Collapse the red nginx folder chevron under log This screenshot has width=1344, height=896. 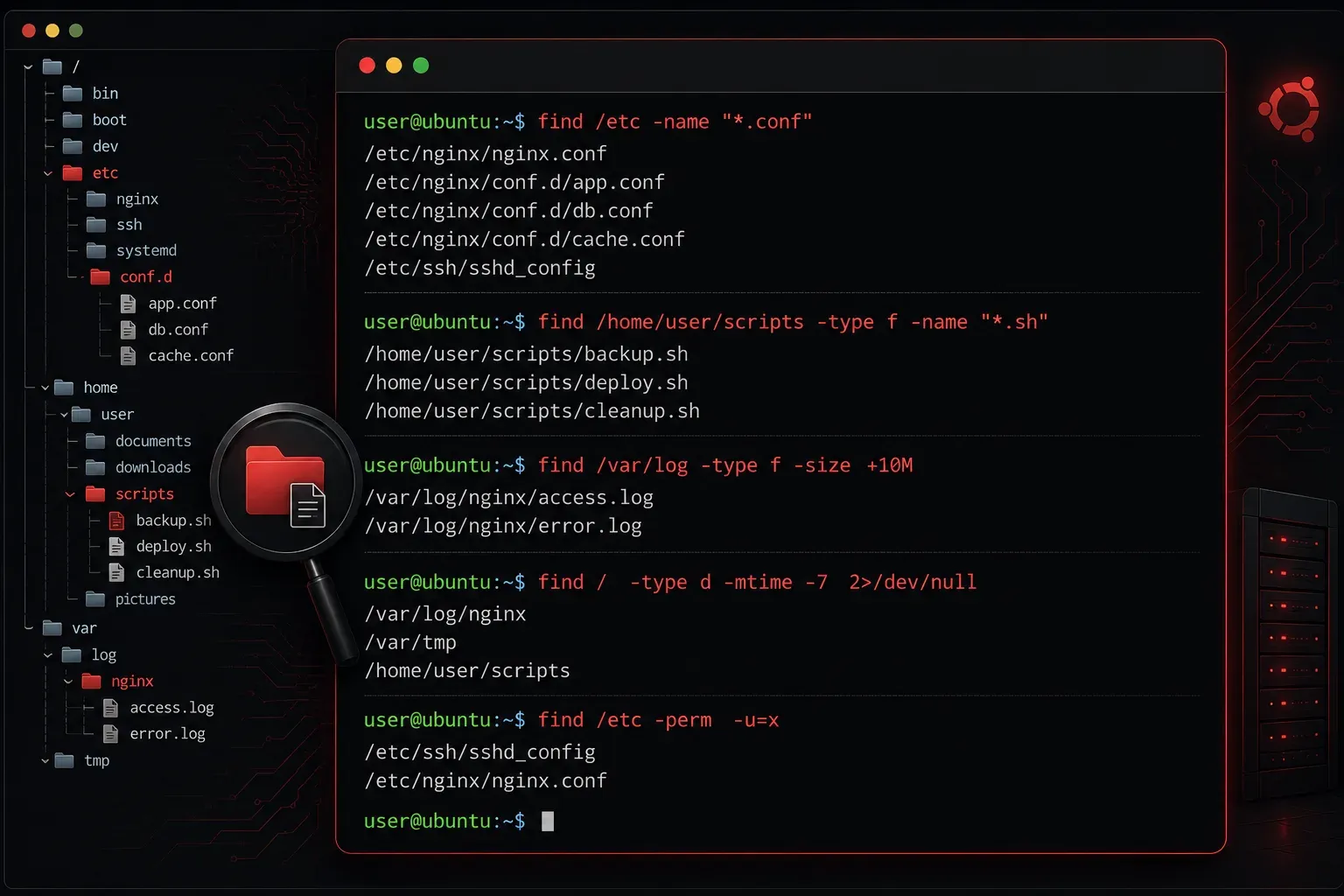tap(68, 682)
